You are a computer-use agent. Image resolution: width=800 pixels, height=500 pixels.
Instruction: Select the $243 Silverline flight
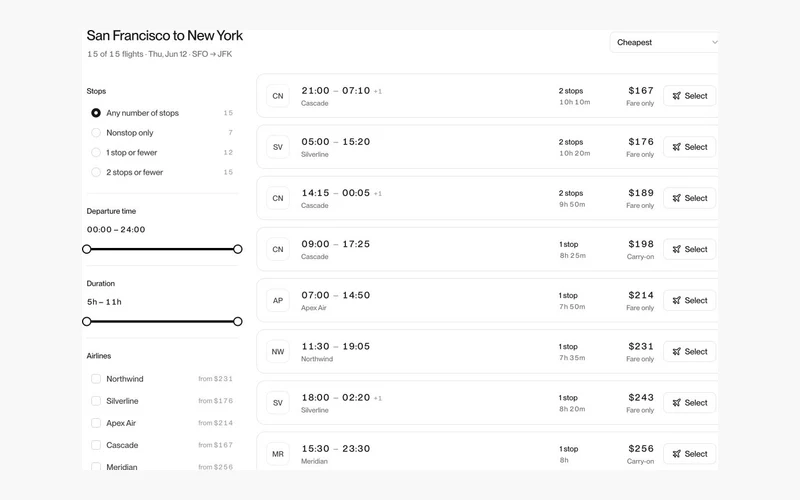tap(689, 403)
